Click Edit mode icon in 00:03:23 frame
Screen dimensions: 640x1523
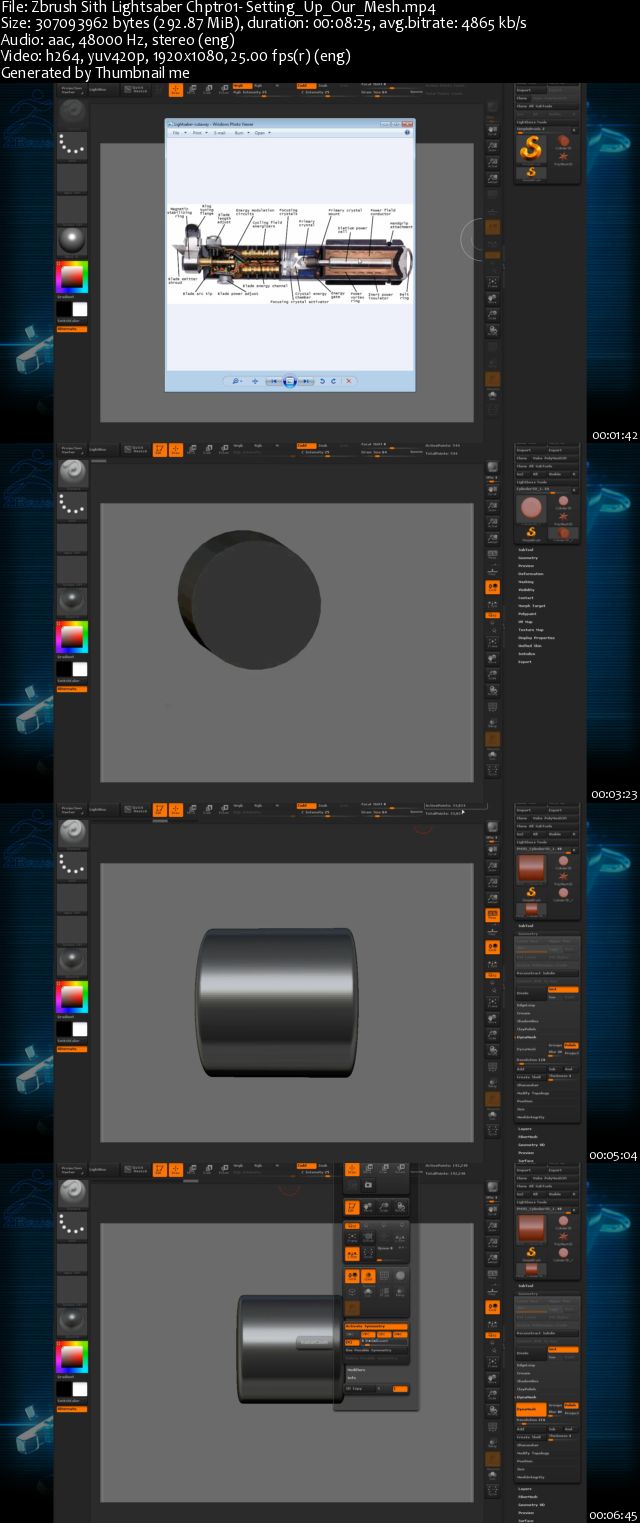click(160, 452)
